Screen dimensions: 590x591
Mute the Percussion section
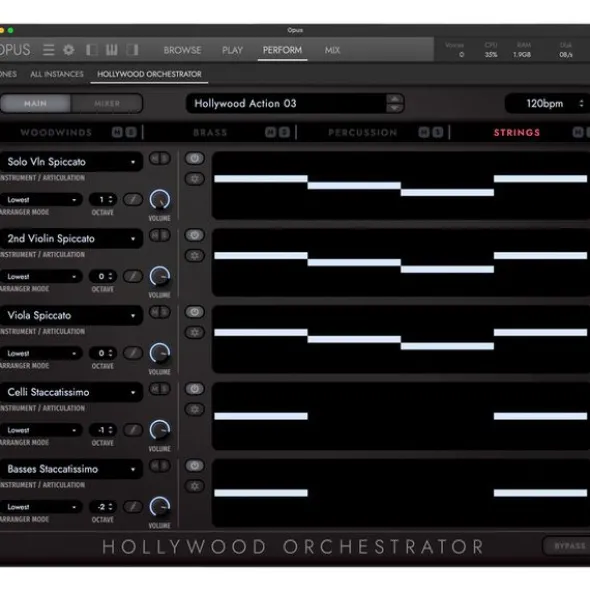(x=424, y=132)
